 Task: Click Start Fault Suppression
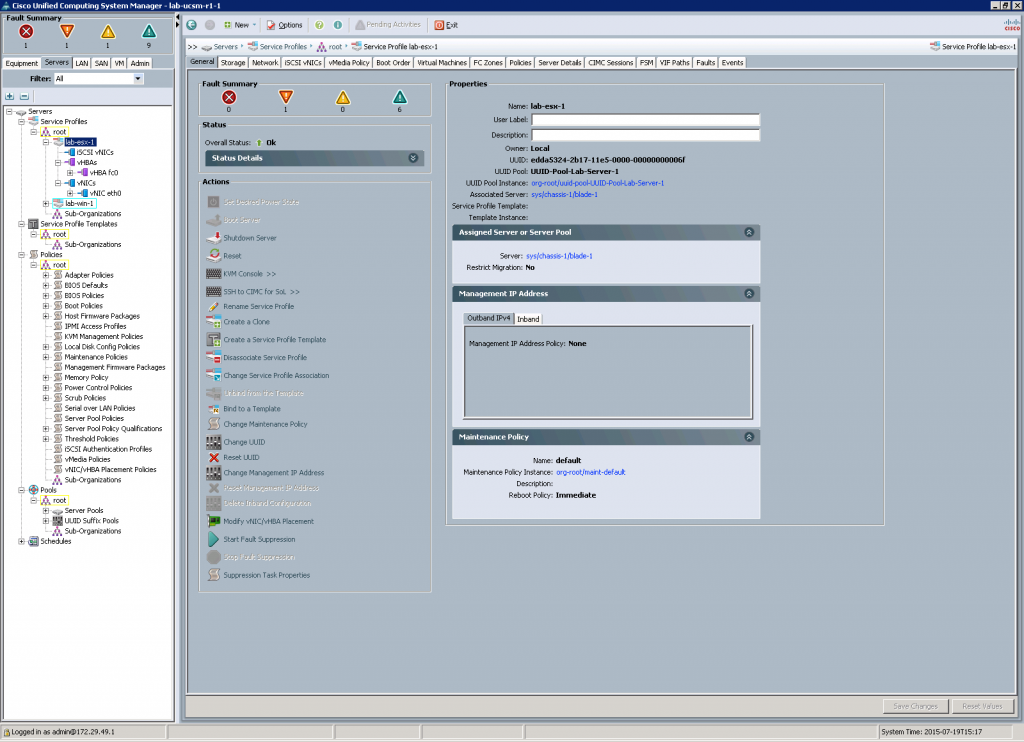click(x=259, y=540)
